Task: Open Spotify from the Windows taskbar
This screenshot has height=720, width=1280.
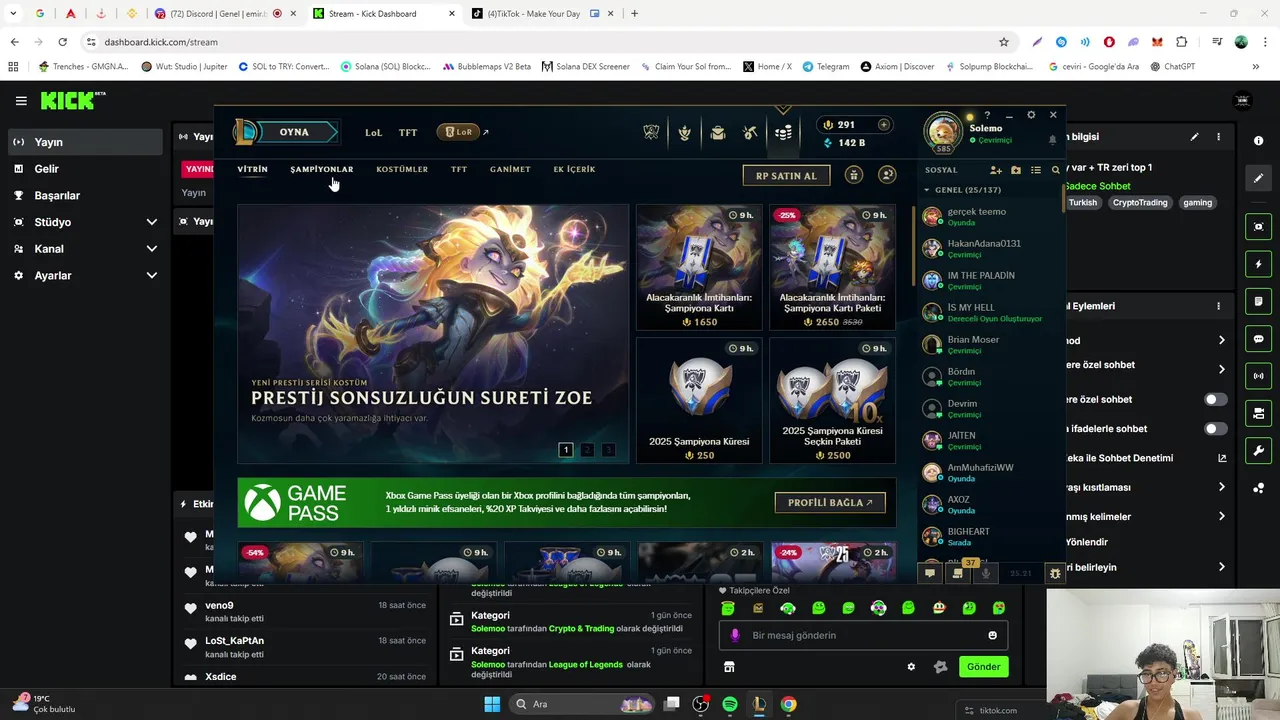Action: 730,704
